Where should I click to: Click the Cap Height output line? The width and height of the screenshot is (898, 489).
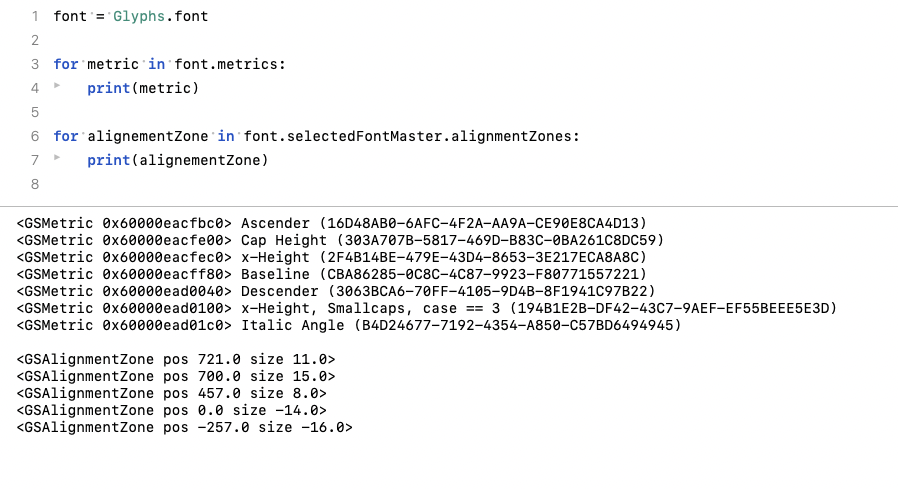[x=340, y=240]
